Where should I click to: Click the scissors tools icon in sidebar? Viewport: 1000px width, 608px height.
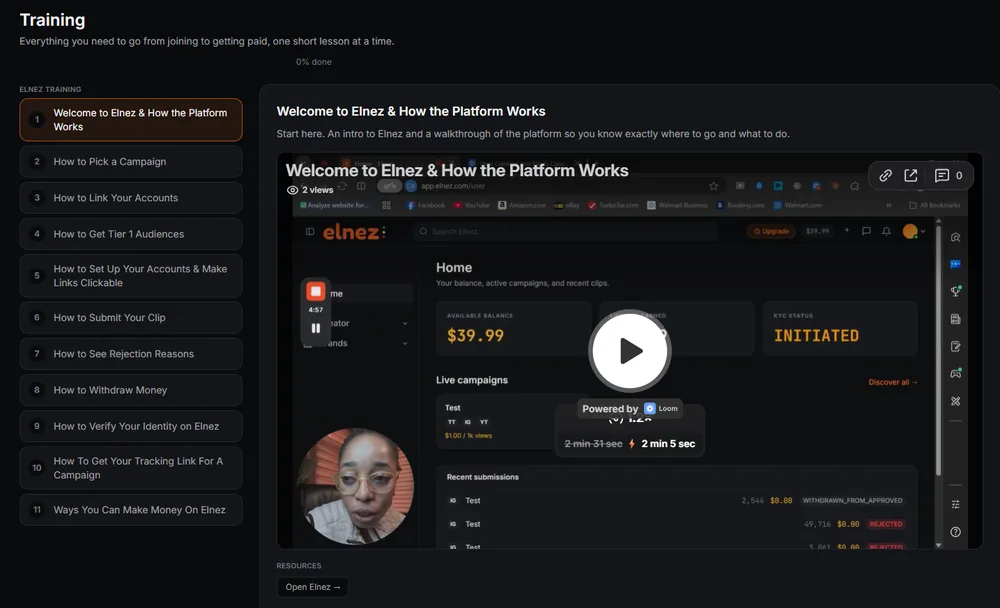tap(955, 401)
